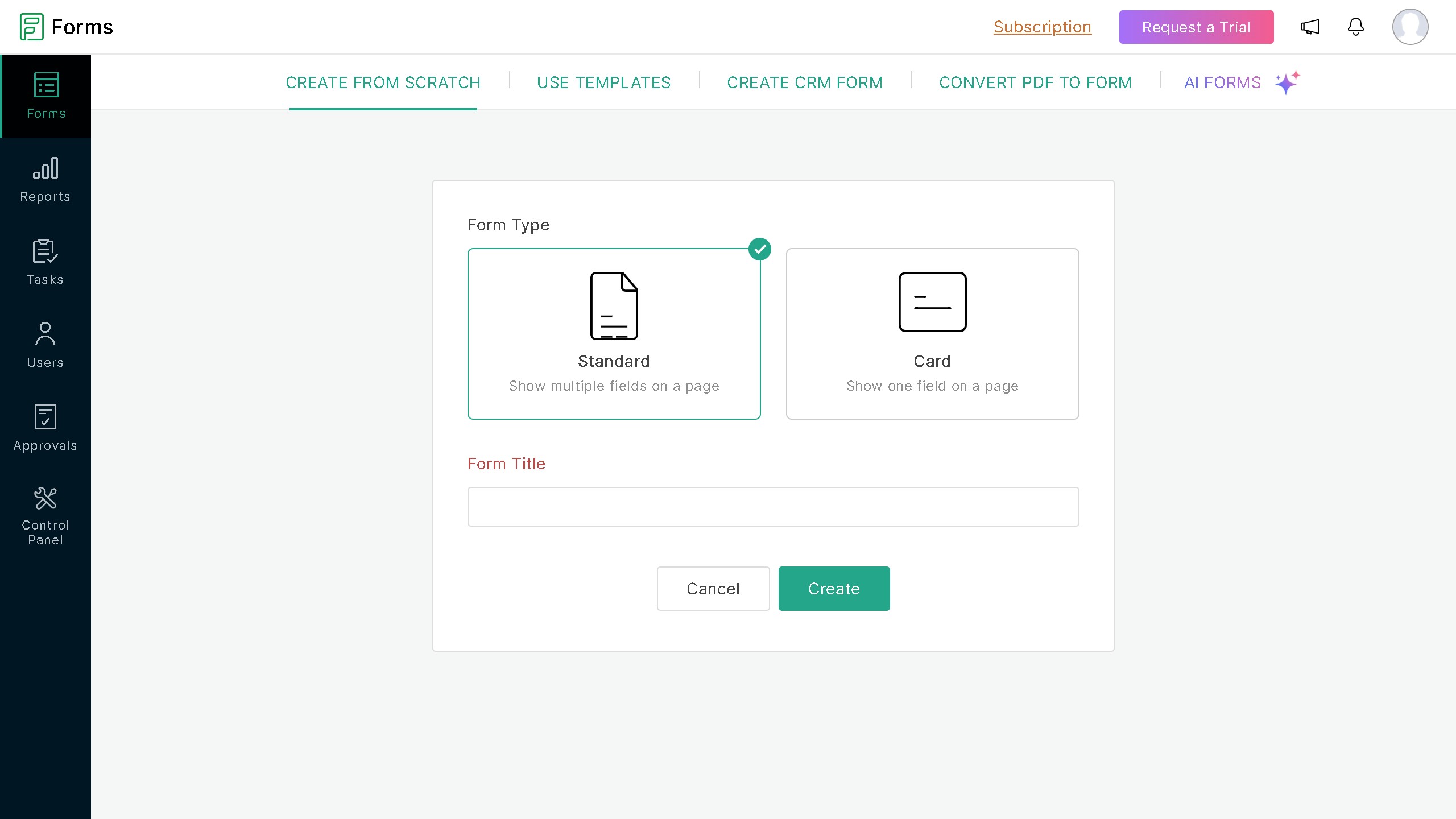Open the notifications bell
The width and height of the screenshot is (1456, 819).
coord(1355,27)
